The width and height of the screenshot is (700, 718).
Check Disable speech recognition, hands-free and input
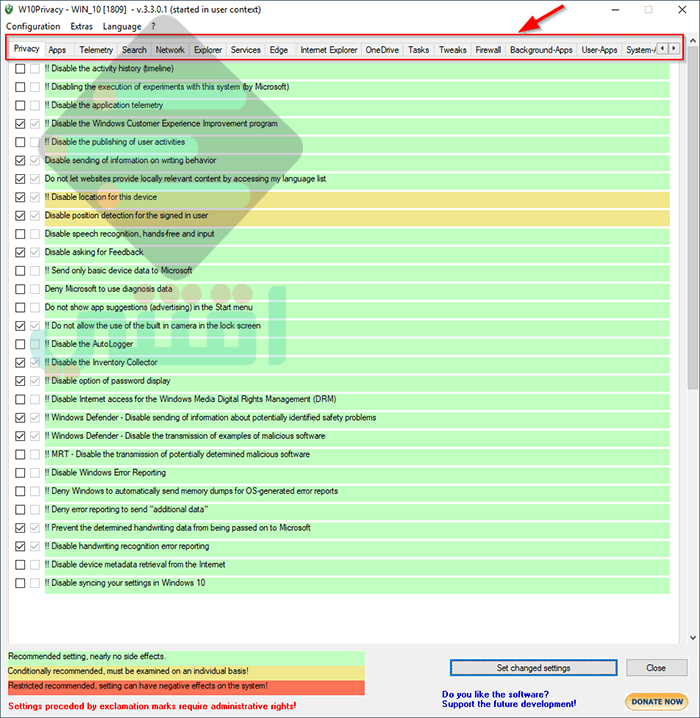(20, 234)
